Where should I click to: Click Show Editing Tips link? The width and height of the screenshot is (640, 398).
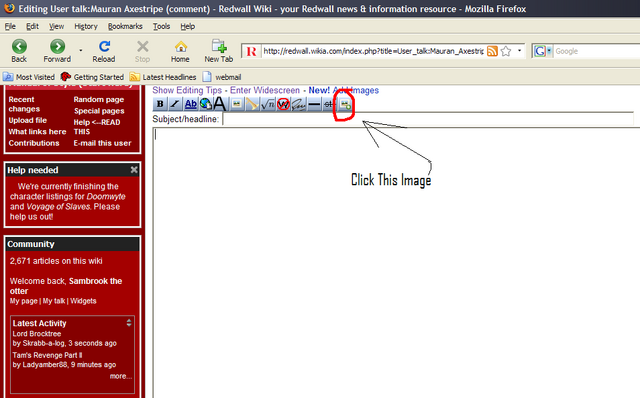click(187, 90)
